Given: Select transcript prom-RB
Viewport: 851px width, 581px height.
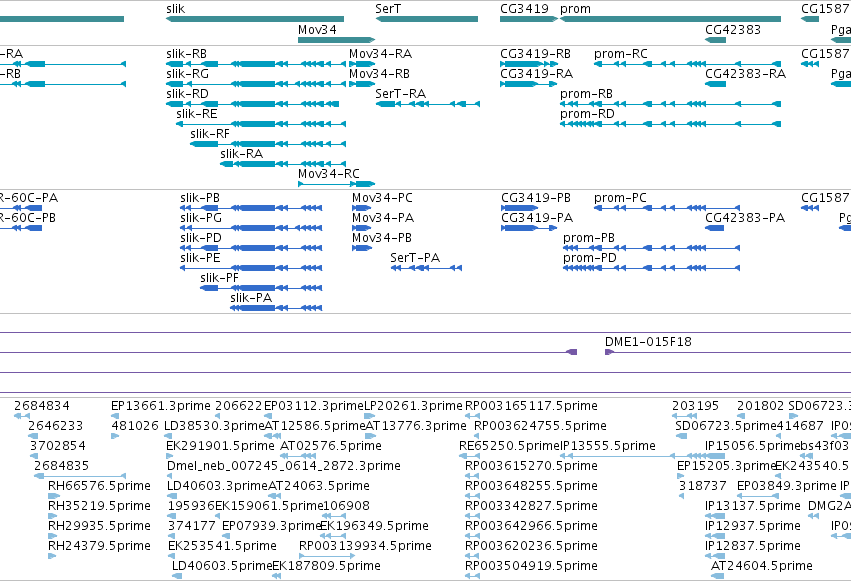Looking at the screenshot, I should tap(586, 94).
